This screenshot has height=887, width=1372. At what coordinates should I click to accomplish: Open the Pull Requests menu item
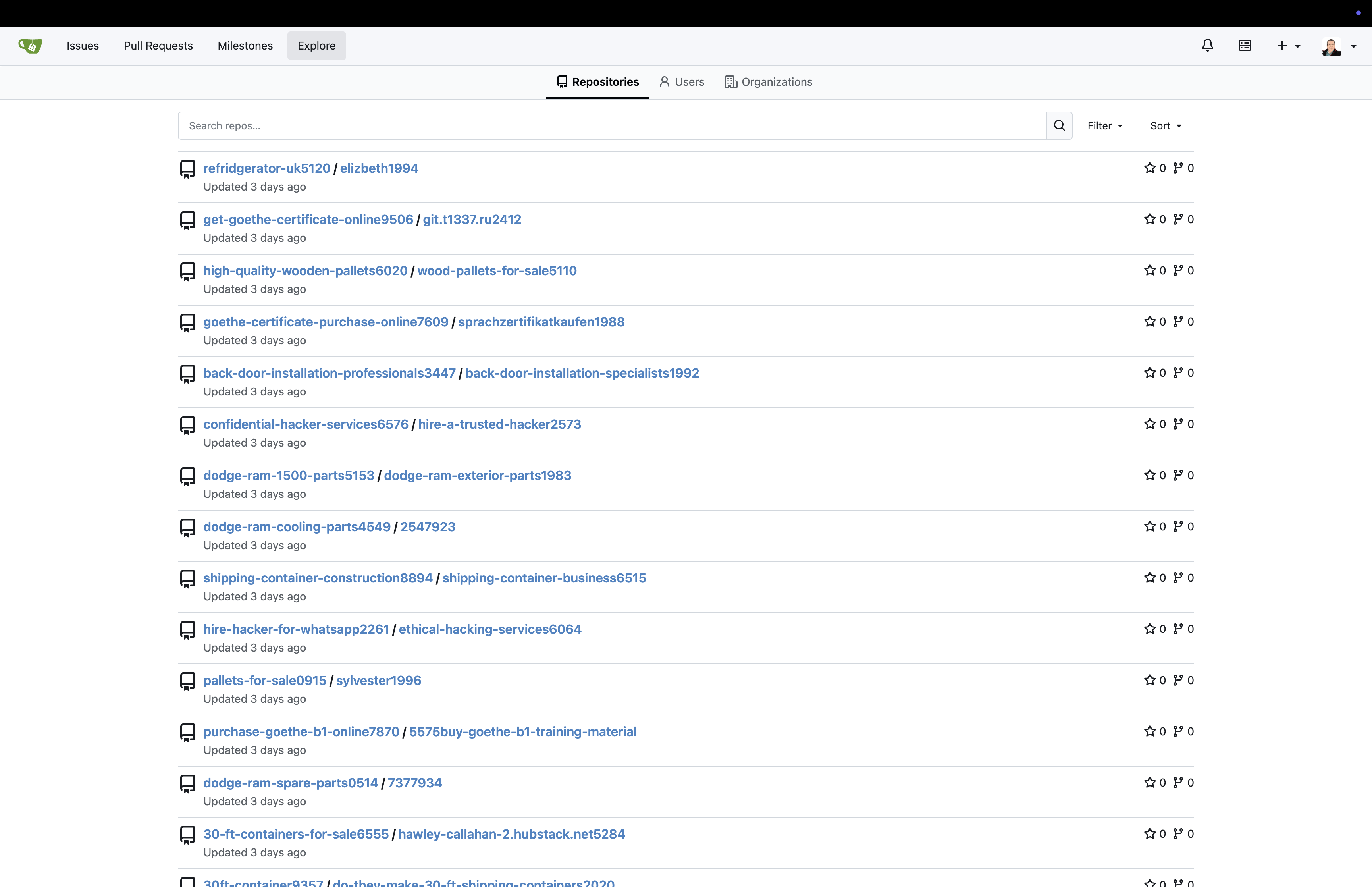(158, 46)
